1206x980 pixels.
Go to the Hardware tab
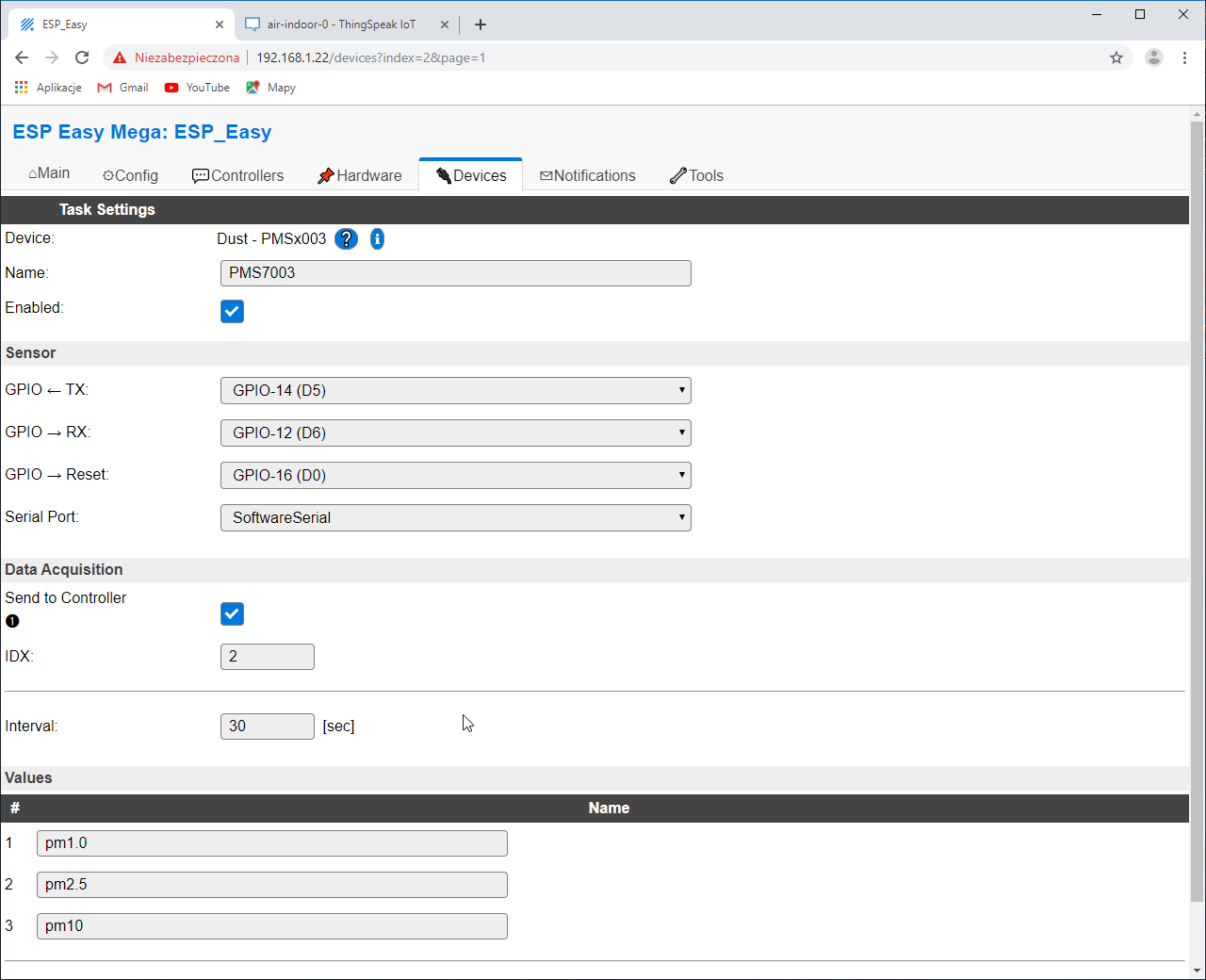359,175
